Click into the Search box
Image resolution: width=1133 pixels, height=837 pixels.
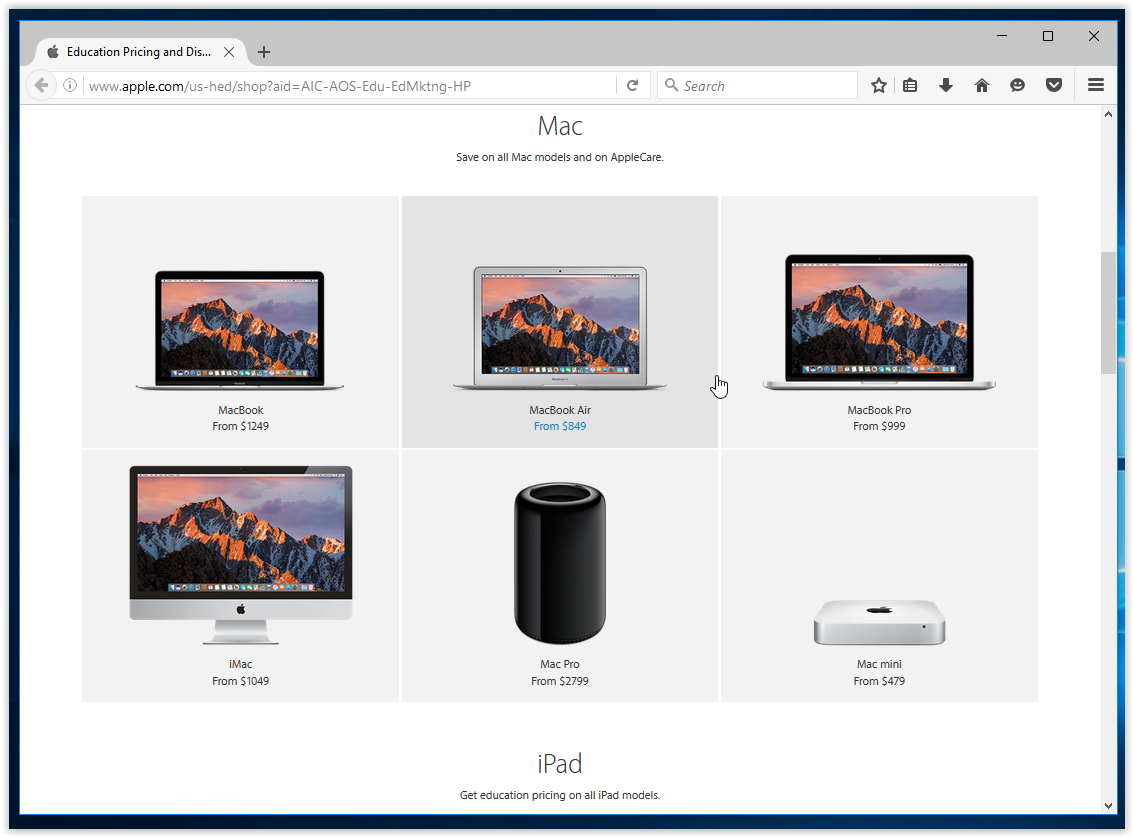coord(757,86)
